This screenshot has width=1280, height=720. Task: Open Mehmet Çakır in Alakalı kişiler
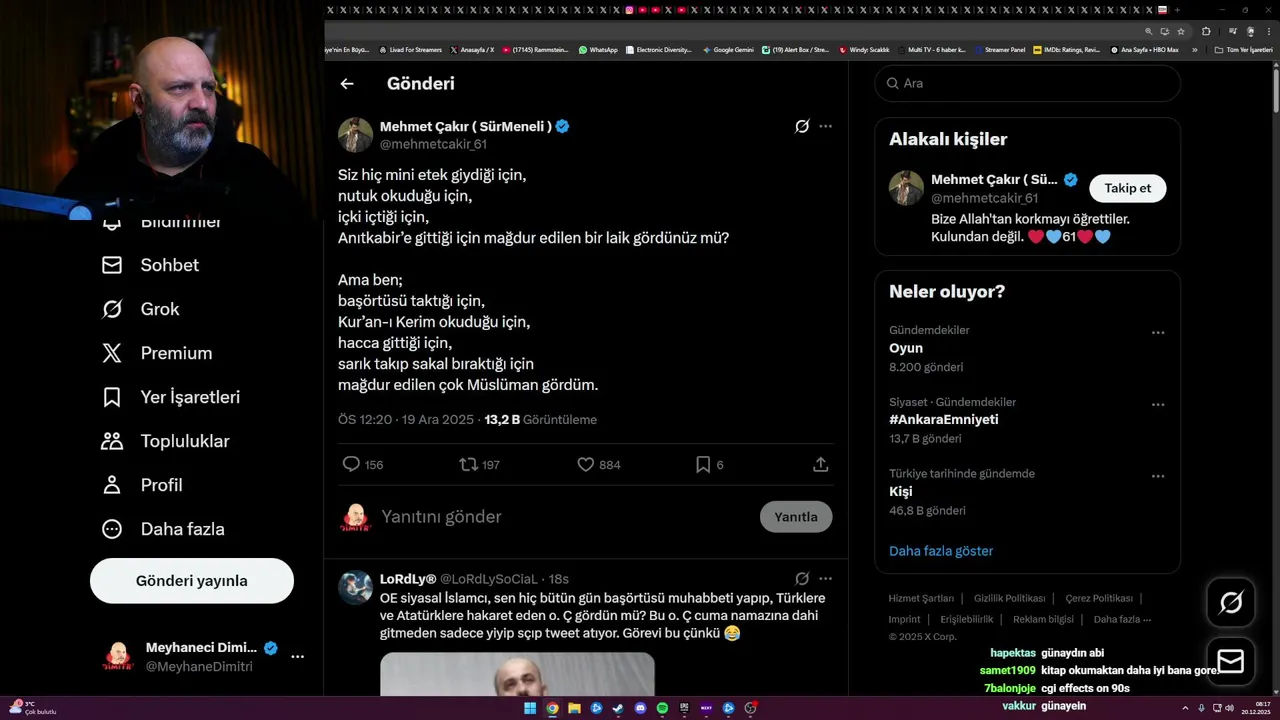(994, 180)
